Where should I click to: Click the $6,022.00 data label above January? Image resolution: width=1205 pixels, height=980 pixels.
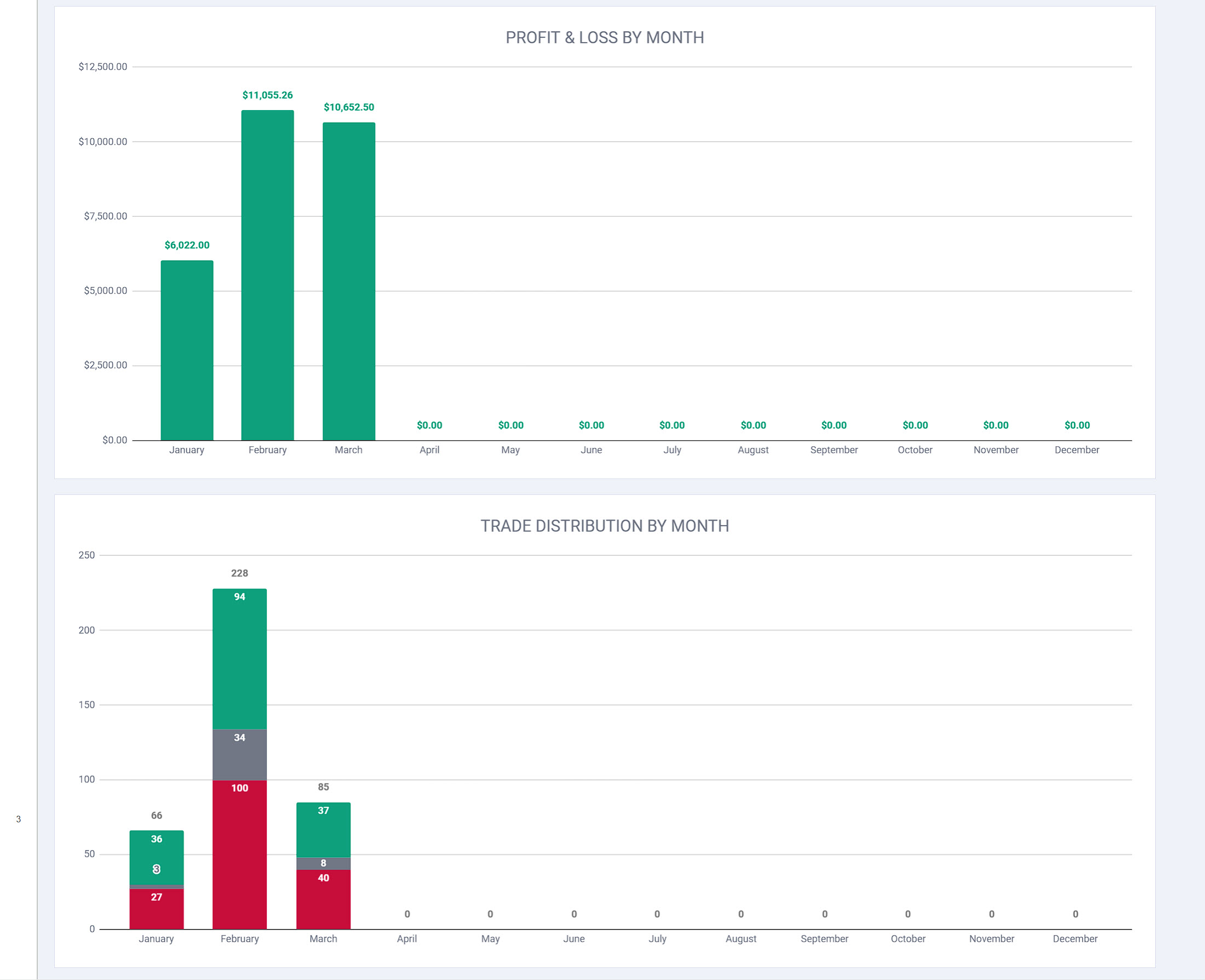click(187, 245)
